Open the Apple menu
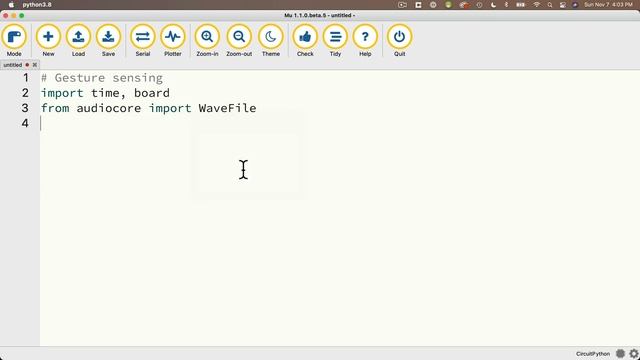 [11, 5]
